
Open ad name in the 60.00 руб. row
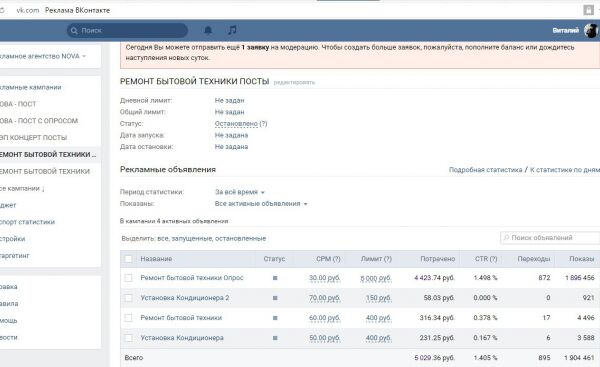point(181,318)
